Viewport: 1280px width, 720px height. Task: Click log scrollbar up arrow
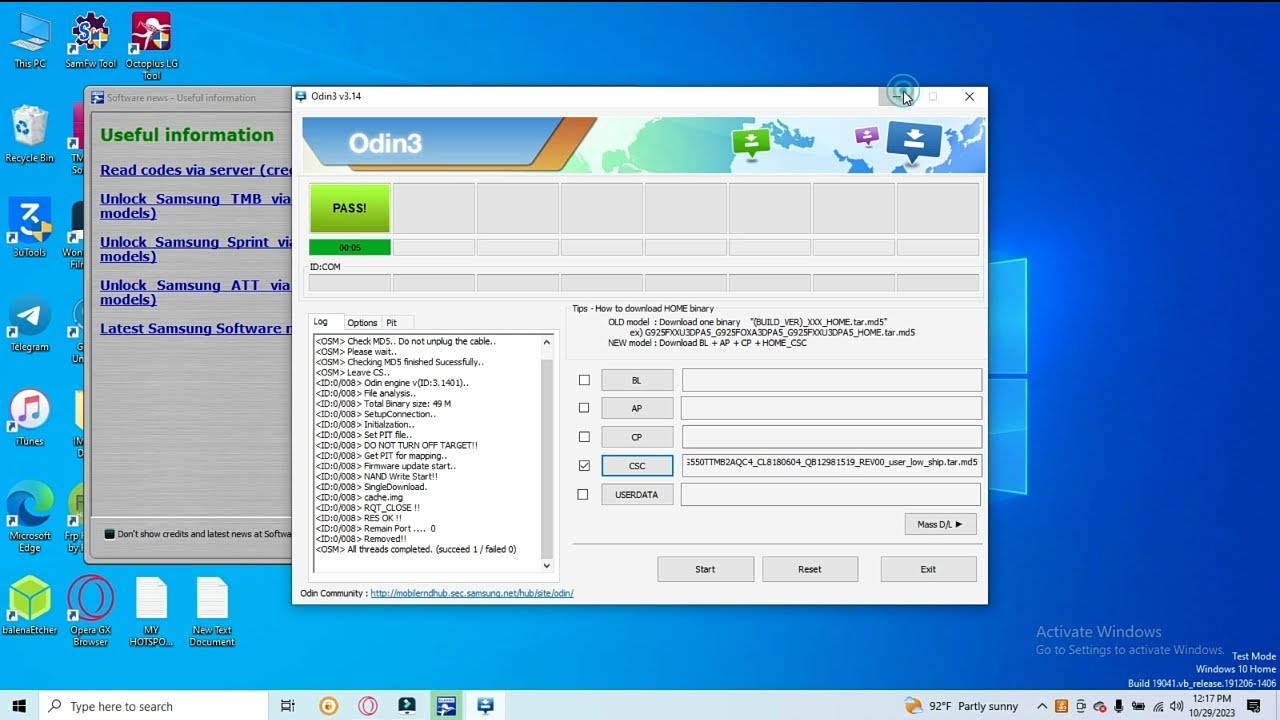(546, 342)
